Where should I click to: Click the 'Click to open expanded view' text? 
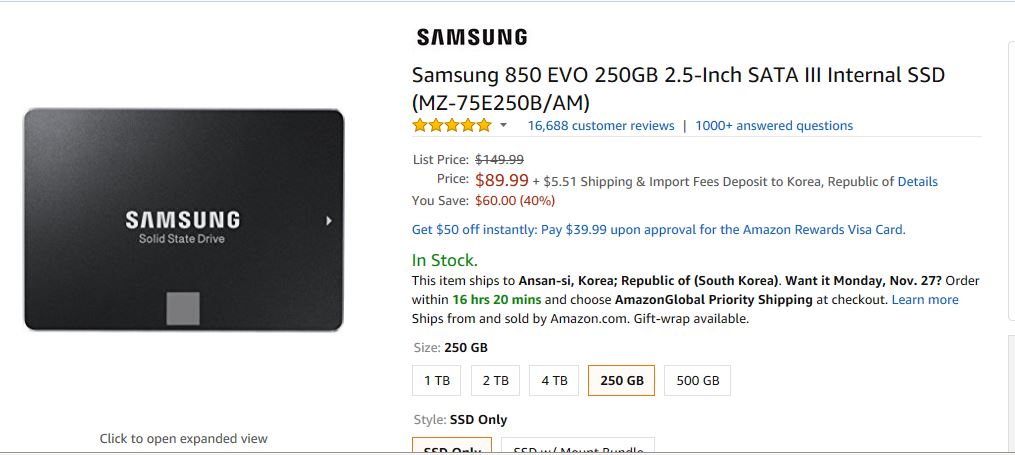pos(184,439)
